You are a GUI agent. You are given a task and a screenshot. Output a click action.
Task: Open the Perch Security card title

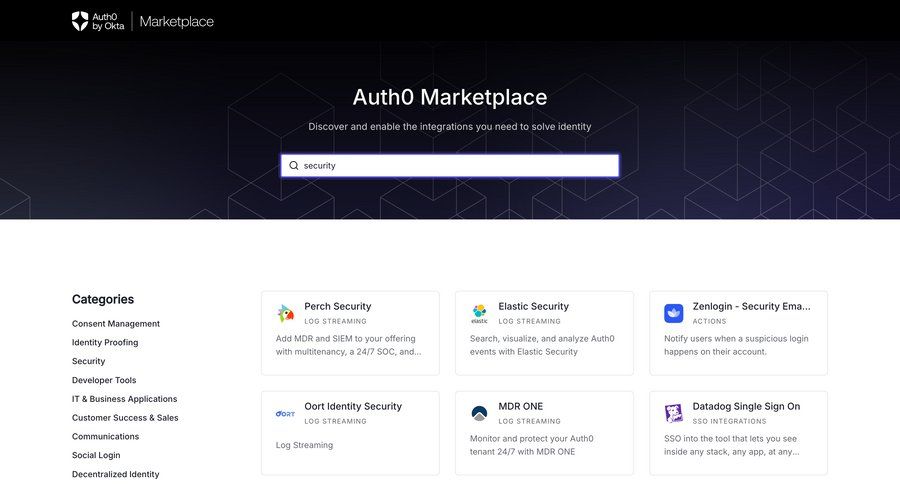pos(338,307)
